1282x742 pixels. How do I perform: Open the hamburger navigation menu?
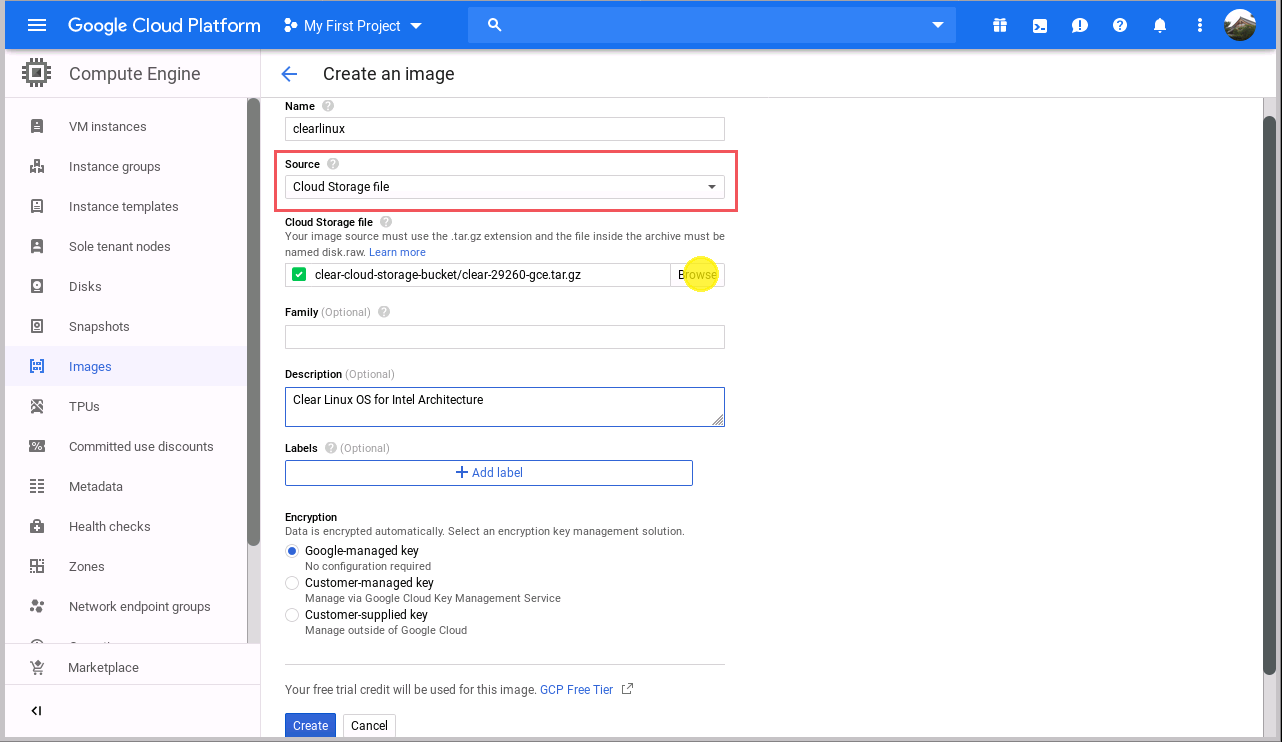(x=37, y=25)
